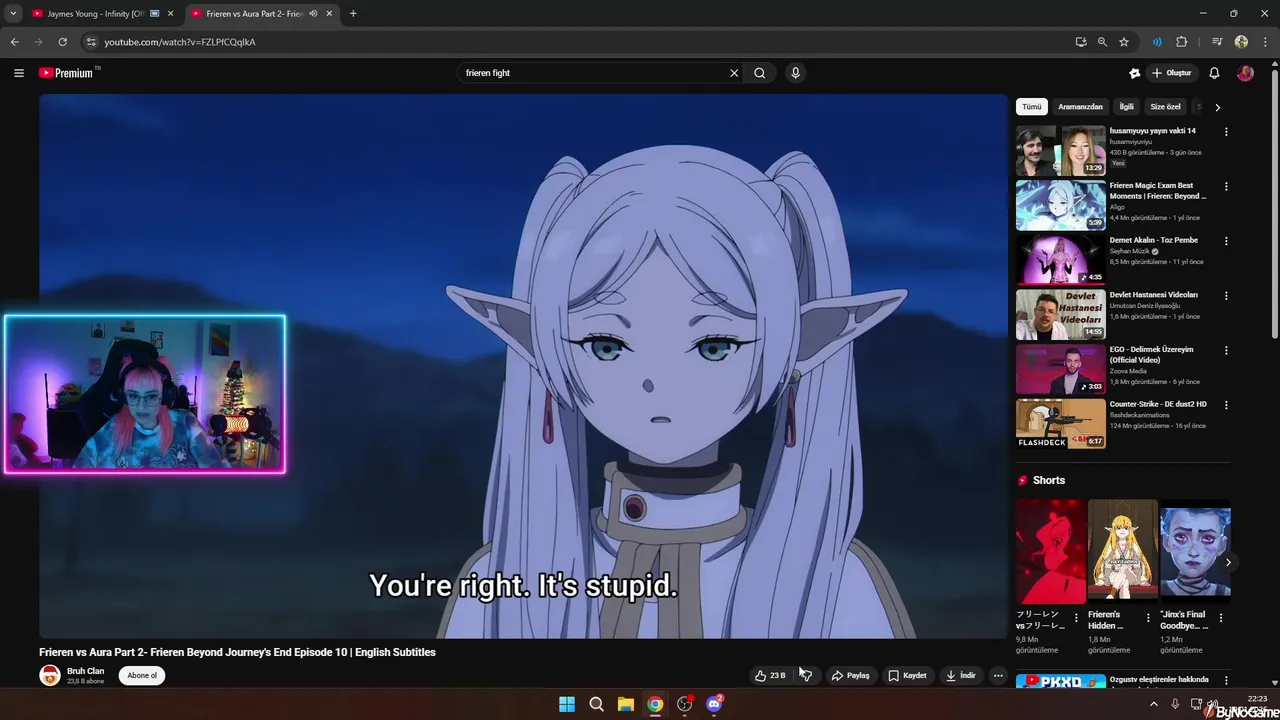
Task: Open Discord from the taskbar
Action: coord(714,704)
